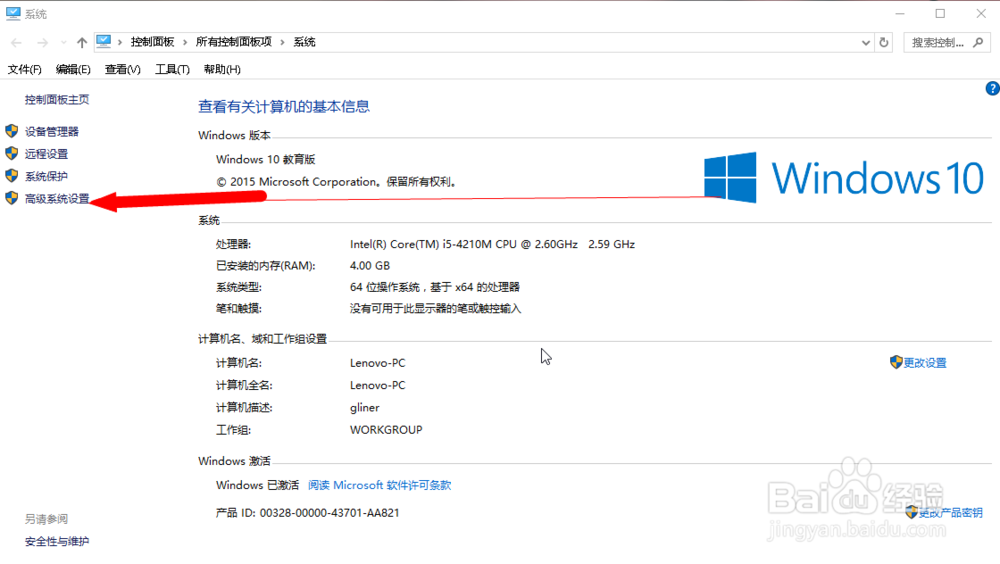Maximize the 系统 window

tap(940, 13)
